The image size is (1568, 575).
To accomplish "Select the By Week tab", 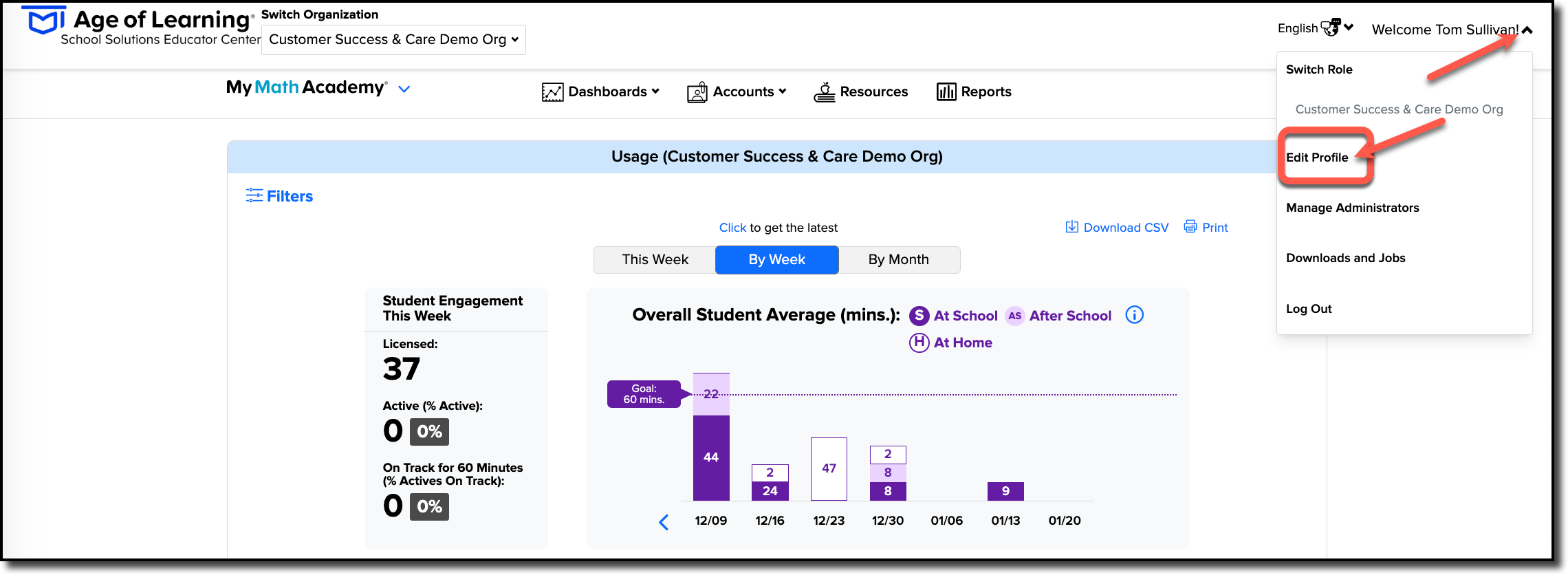I will point(777,259).
